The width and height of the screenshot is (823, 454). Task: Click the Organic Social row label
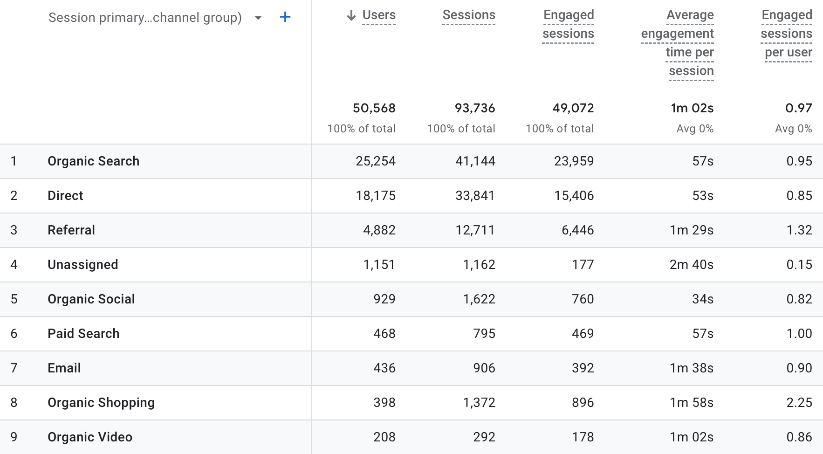[90, 299]
